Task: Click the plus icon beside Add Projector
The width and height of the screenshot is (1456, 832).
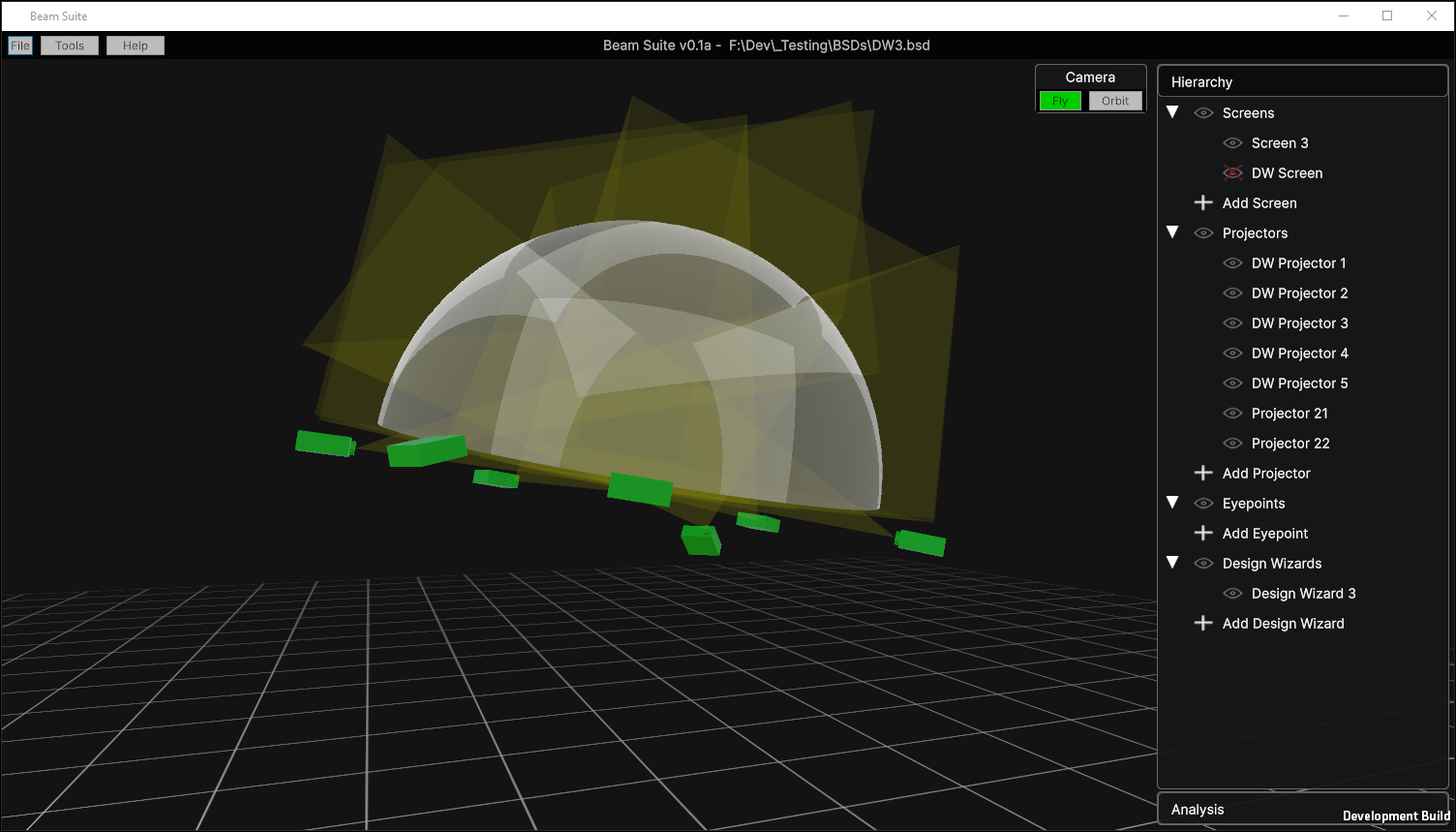Action: tap(1203, 473)
